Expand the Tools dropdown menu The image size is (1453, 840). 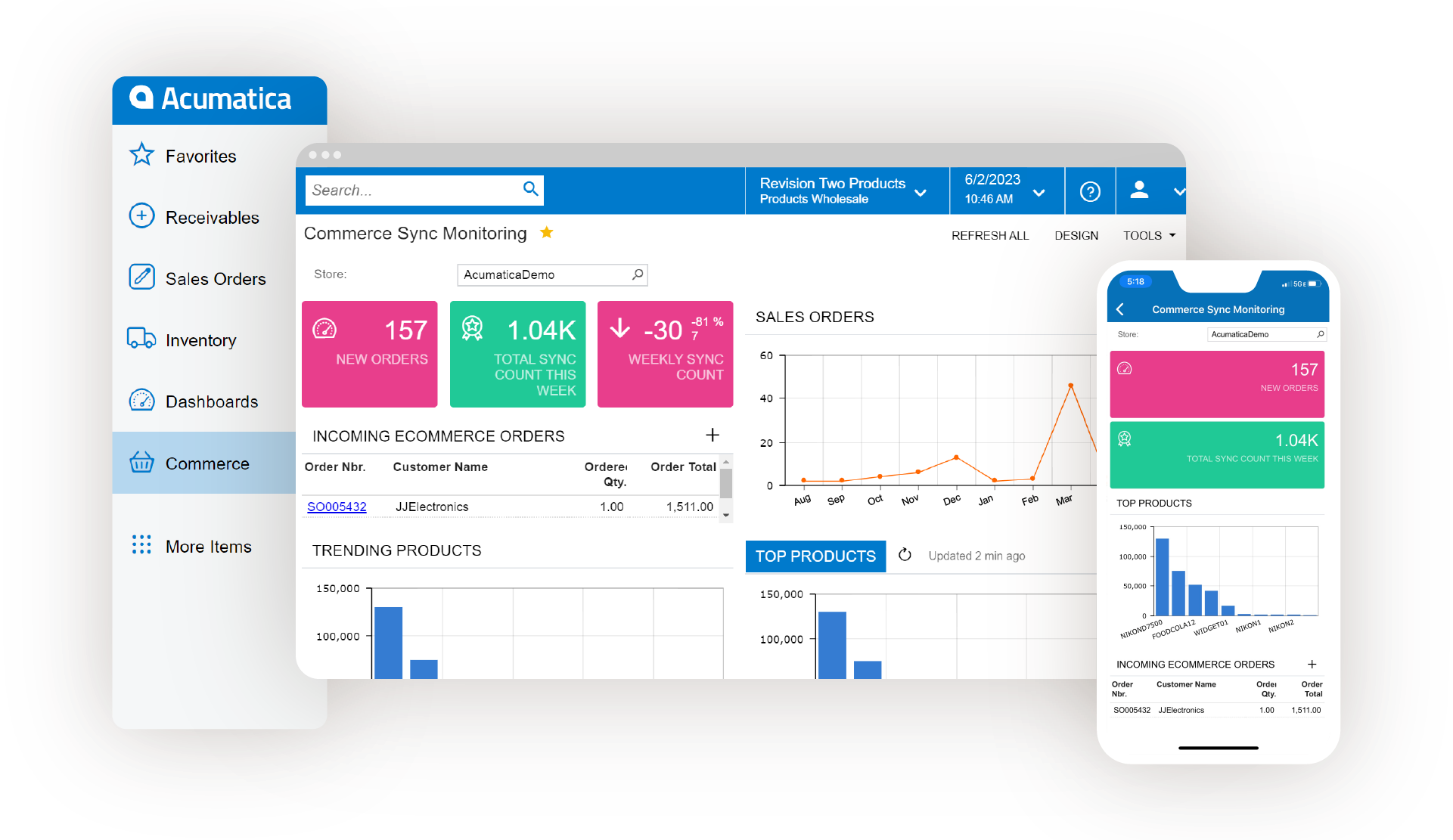tap(1149, 236)
